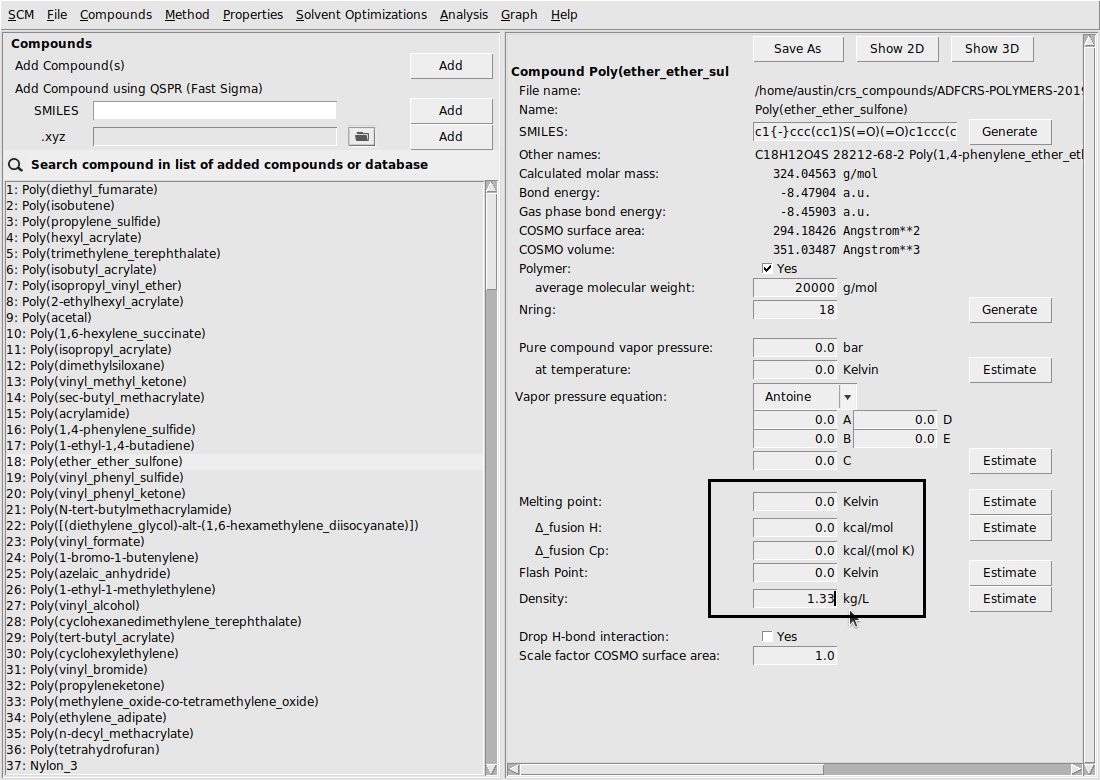Open the Help menu
This screenshot has width=1100, height=780.
point(564,15)
